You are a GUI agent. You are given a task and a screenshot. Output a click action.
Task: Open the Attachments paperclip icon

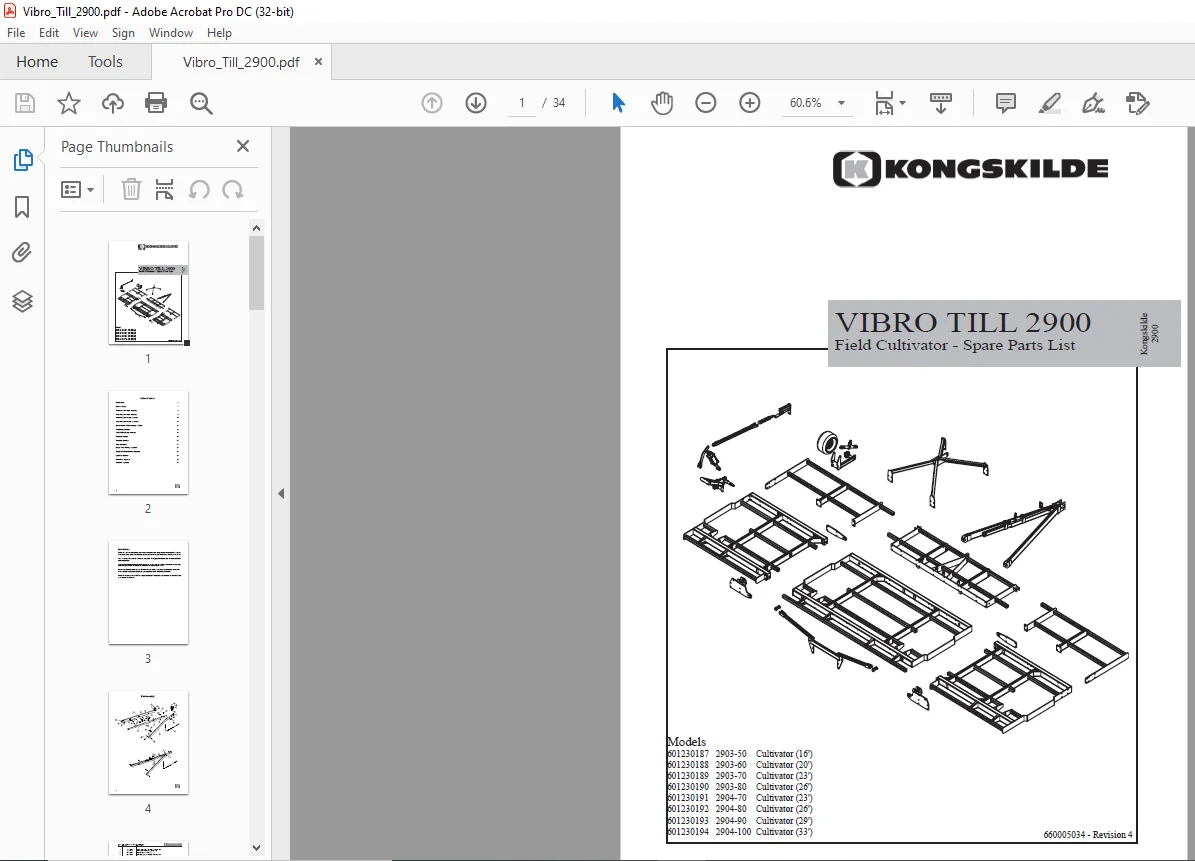[22, 252]
